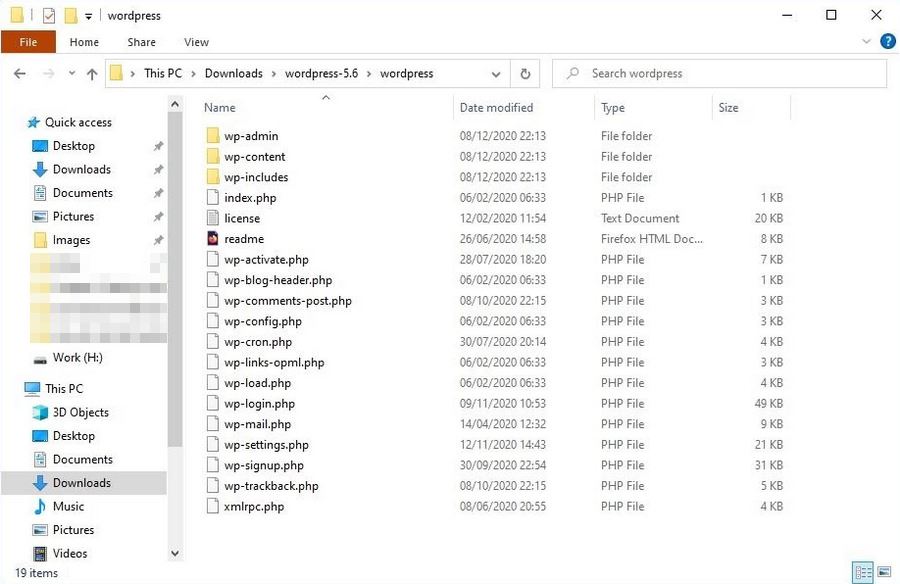The image size is (900, 584).
Task: Open the File ribbon tab
Action: [28, 42]
